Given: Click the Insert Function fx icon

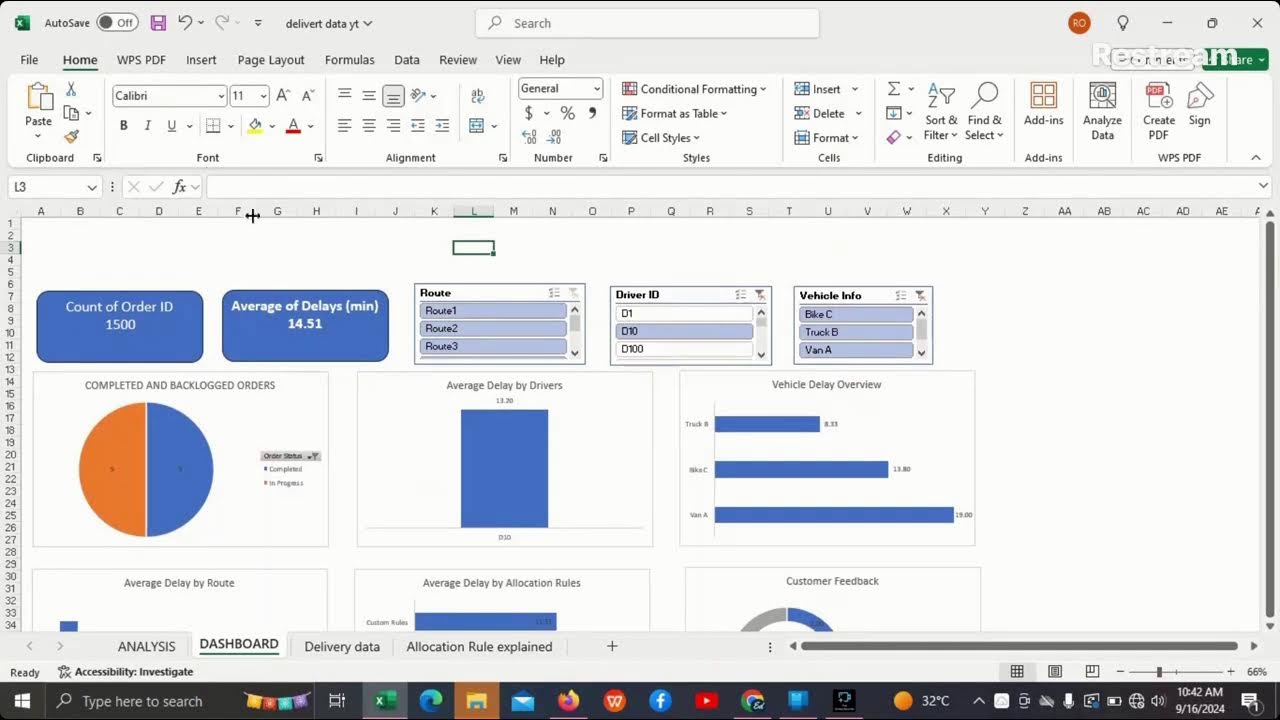Looking at the screenshot, I should [x=180, y=187].
